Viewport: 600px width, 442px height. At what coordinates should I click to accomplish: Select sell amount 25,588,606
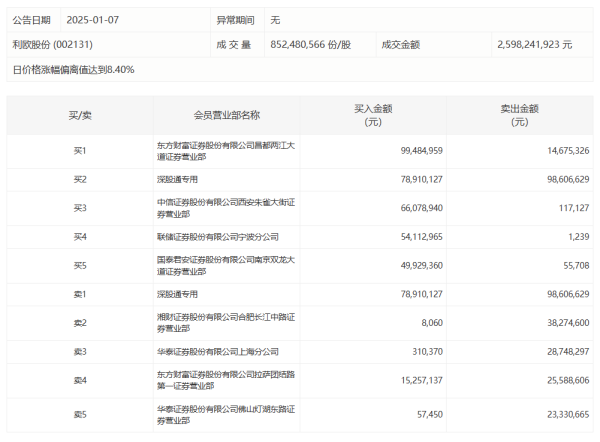click(568, 380)
